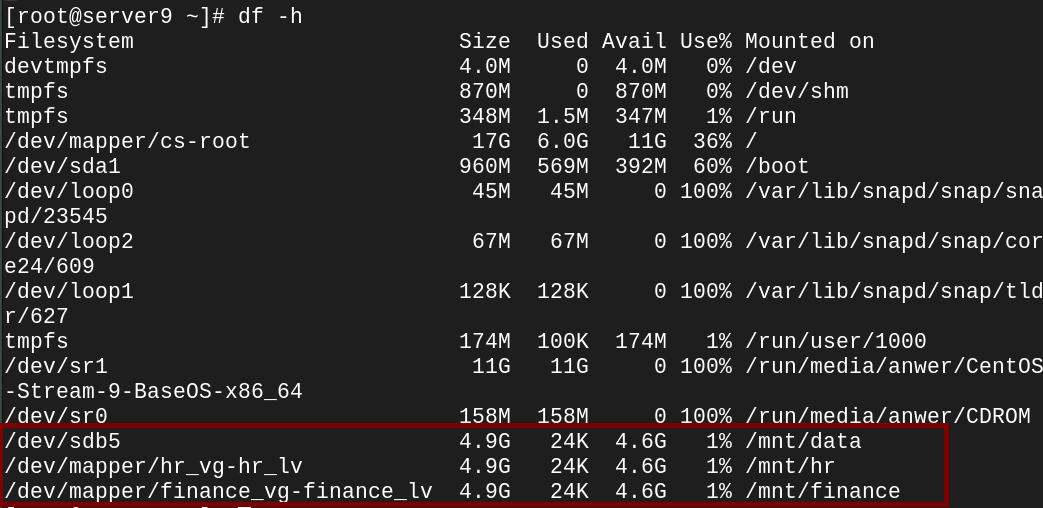Click the 'Mounted on' column header
Screen dimensions: 1043x508
pos(810,41)
